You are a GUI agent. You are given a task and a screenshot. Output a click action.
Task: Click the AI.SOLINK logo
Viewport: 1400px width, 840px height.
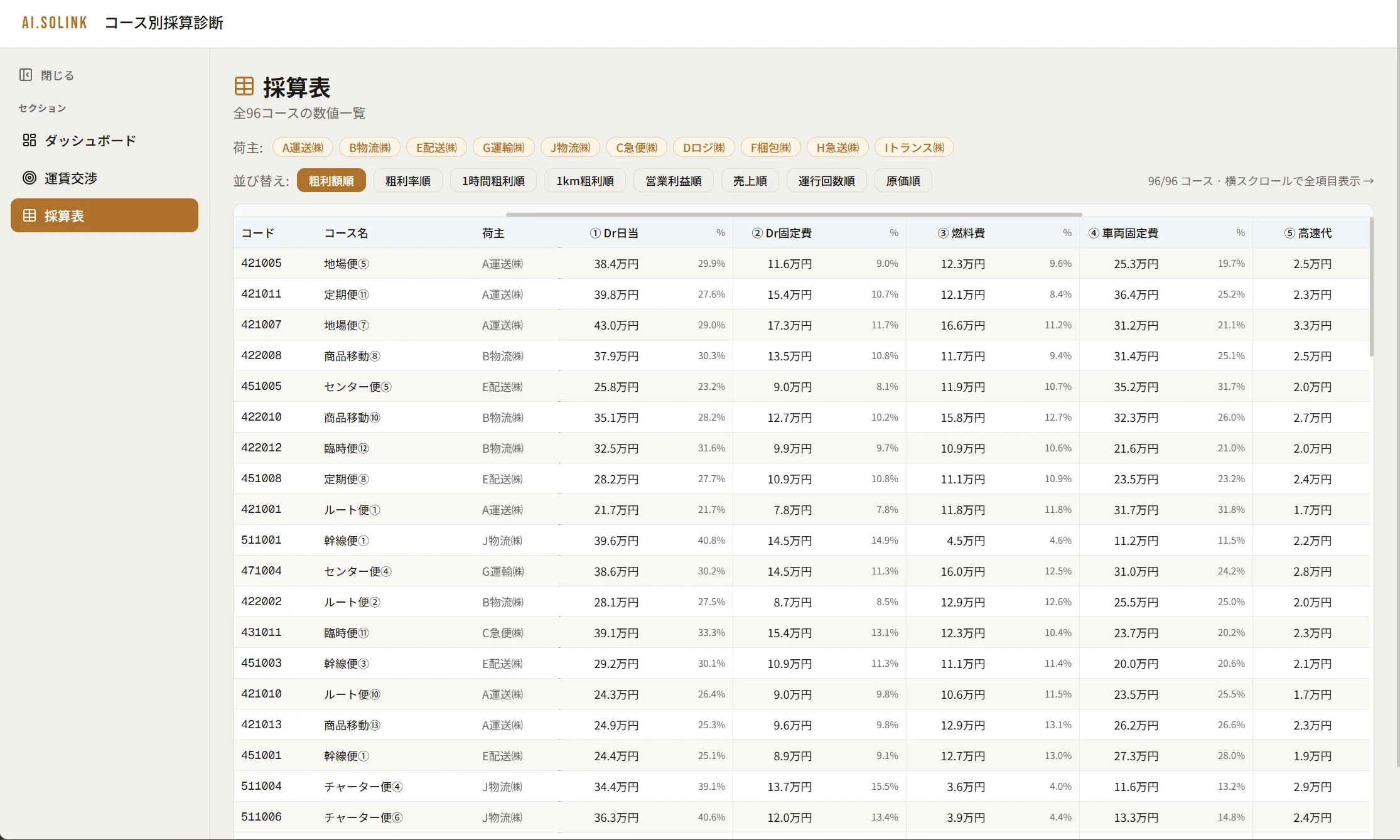[55, 23]
